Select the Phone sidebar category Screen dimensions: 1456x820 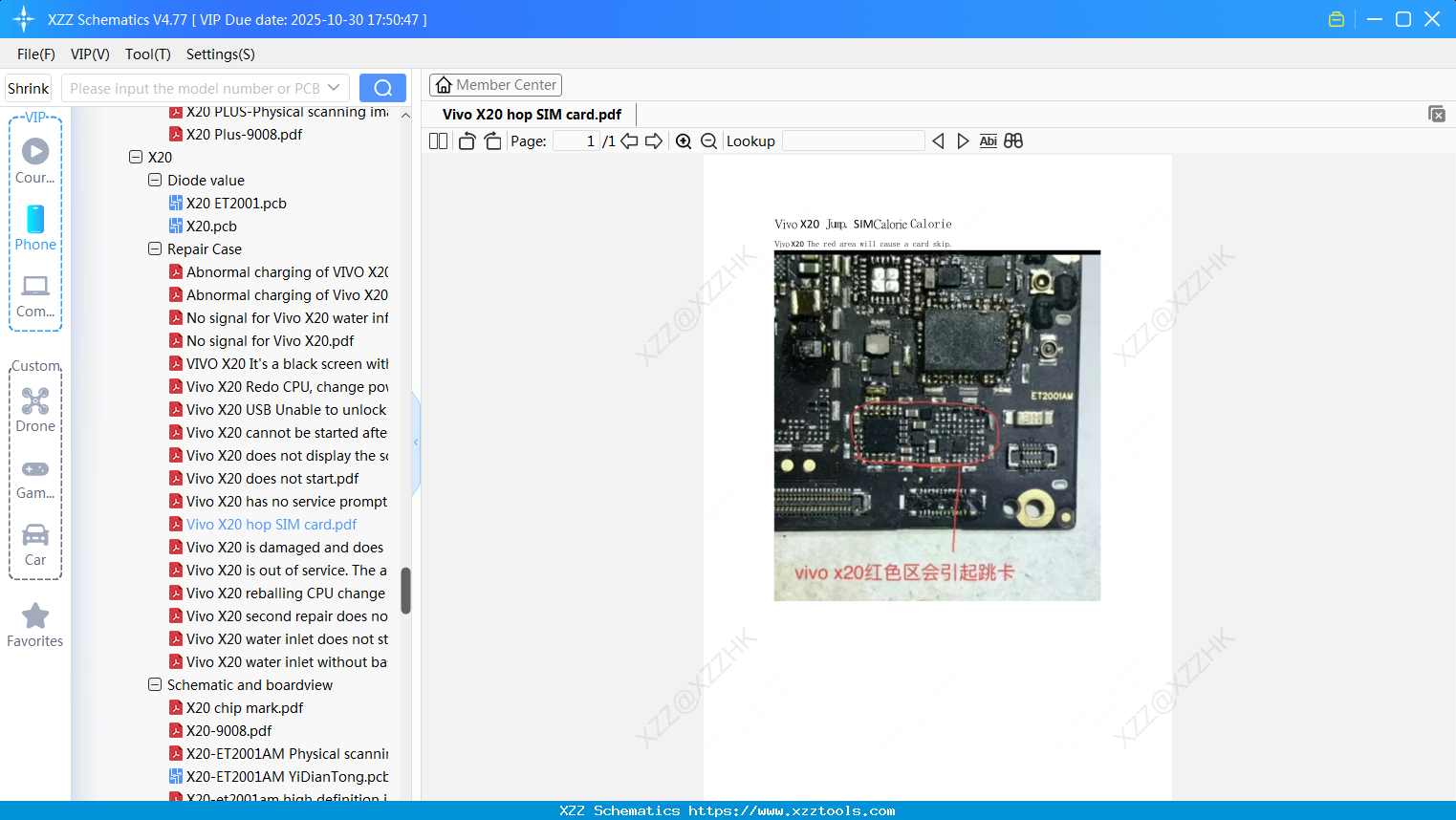point(35,228)
